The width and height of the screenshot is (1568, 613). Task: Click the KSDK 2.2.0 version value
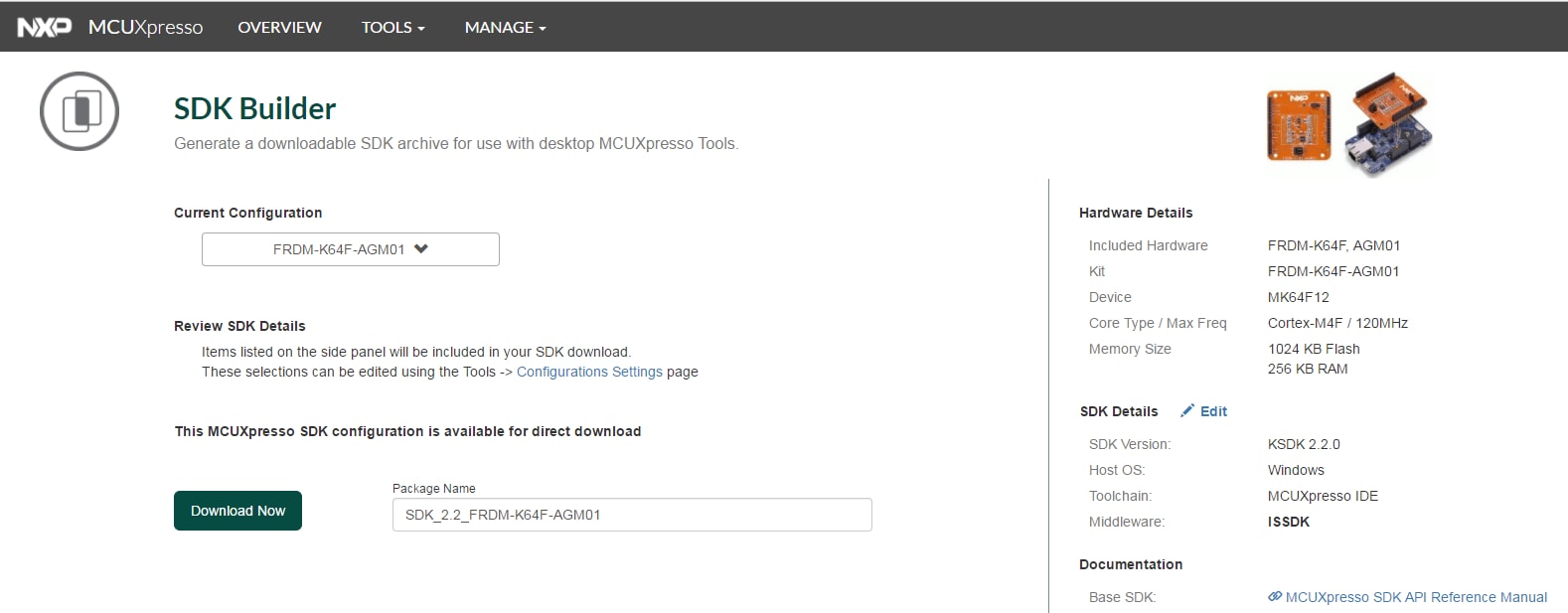1304,444
